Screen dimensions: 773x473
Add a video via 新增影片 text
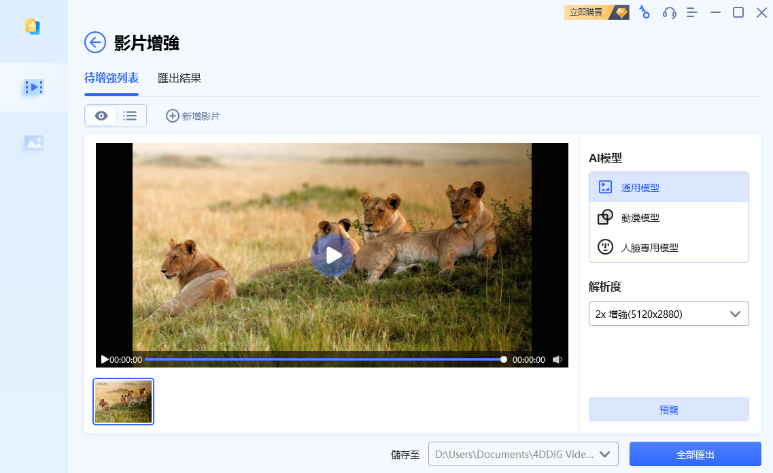[x=201, y=116]
